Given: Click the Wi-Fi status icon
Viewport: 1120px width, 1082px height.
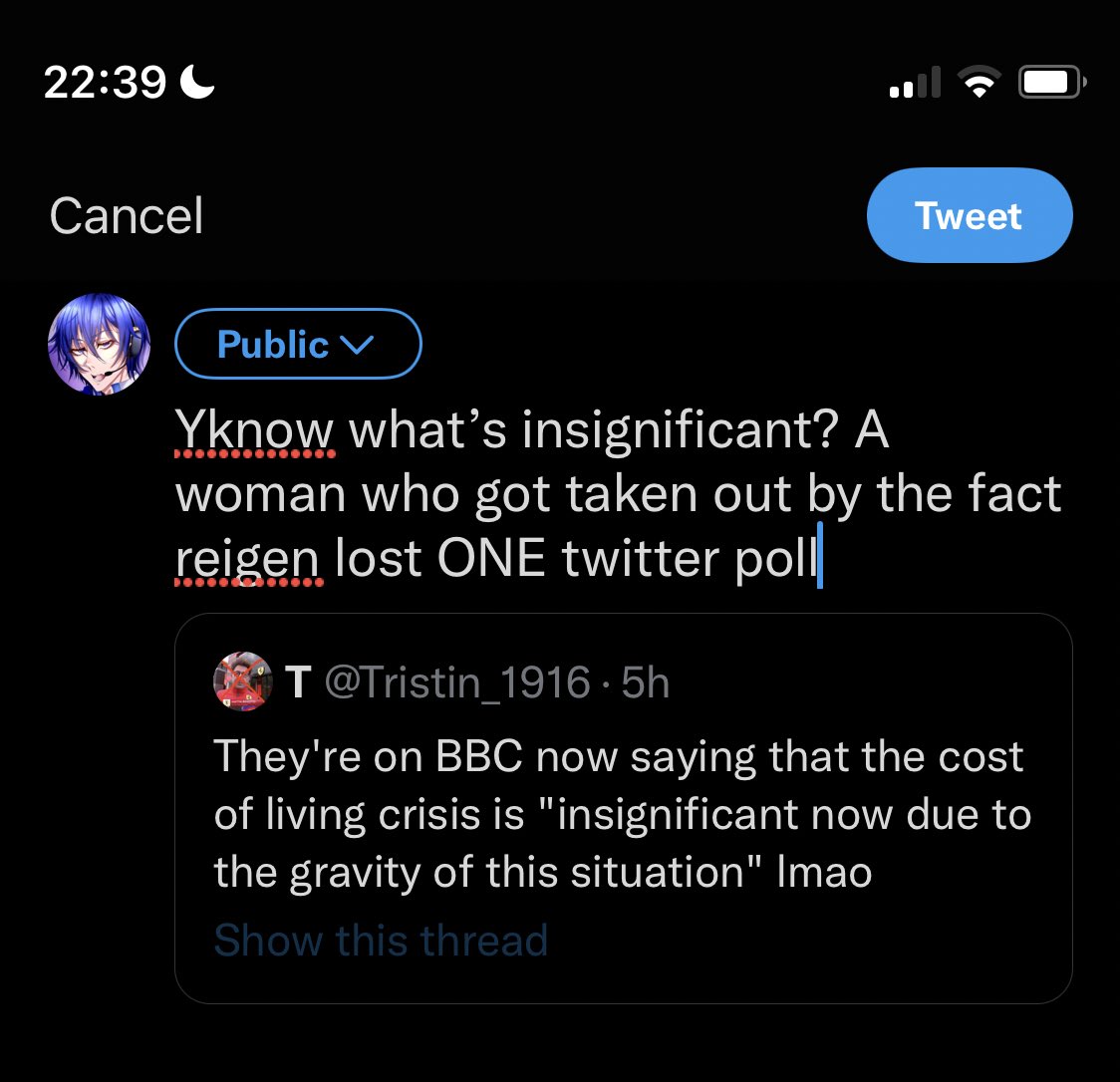Looking at the screenshot, I should pos(980,82).
